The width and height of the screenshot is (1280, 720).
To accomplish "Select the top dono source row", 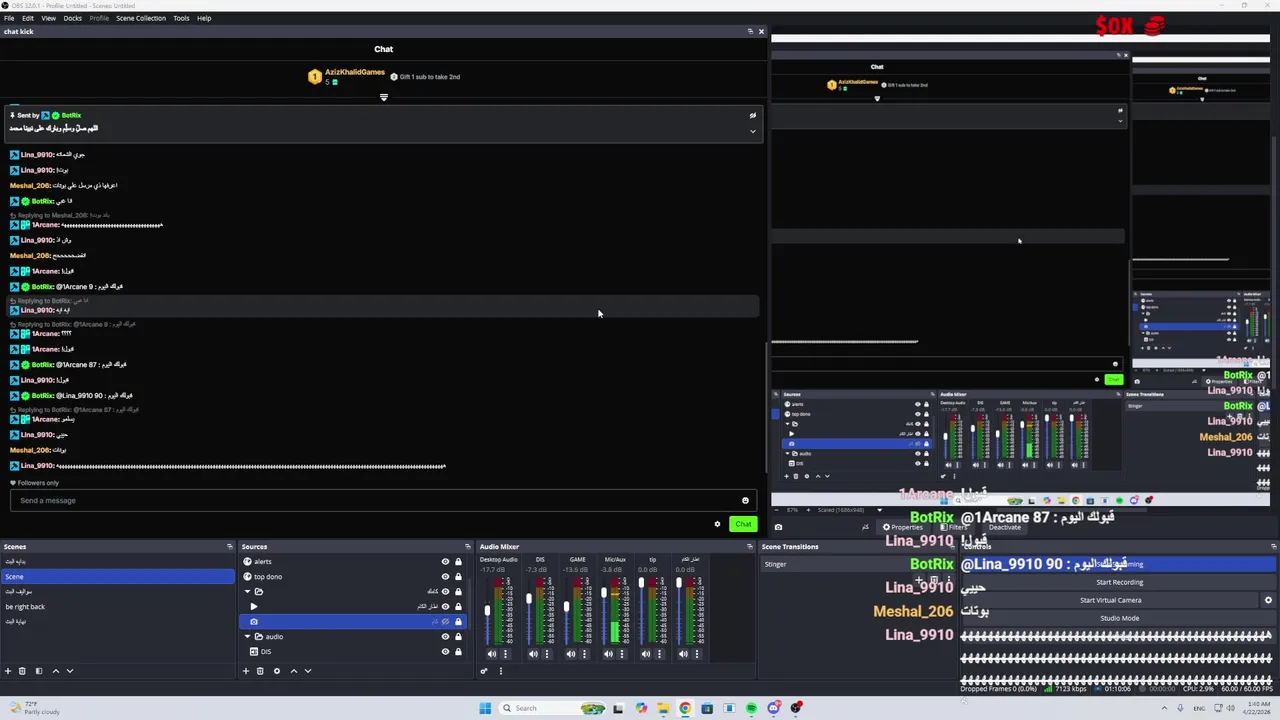I will 354,577.
